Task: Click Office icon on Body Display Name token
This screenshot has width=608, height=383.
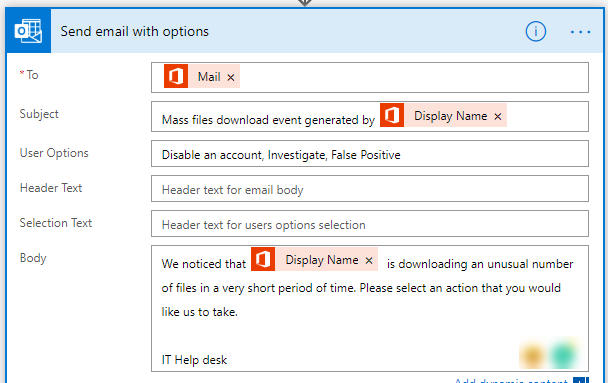Action: [263, 259]
